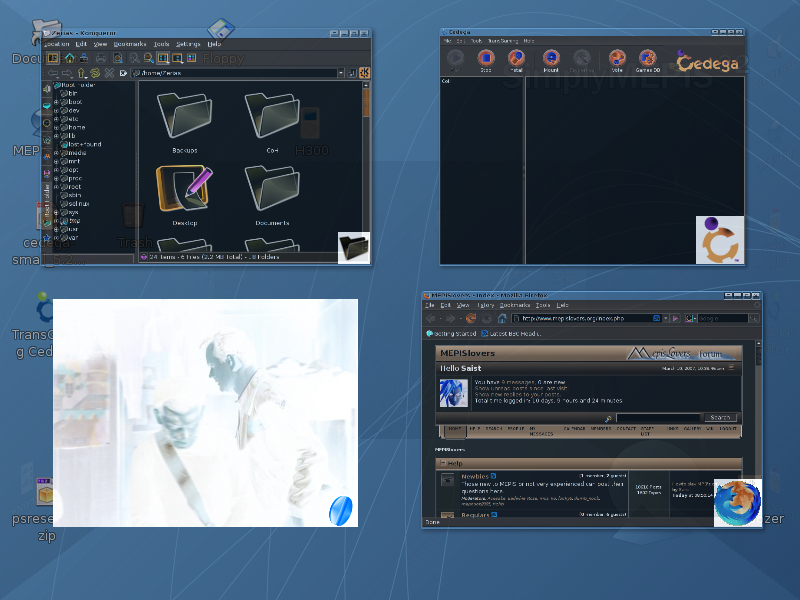Collapse the Help forum category
Screen dimensions: 800x600
(x=442, y=463)
